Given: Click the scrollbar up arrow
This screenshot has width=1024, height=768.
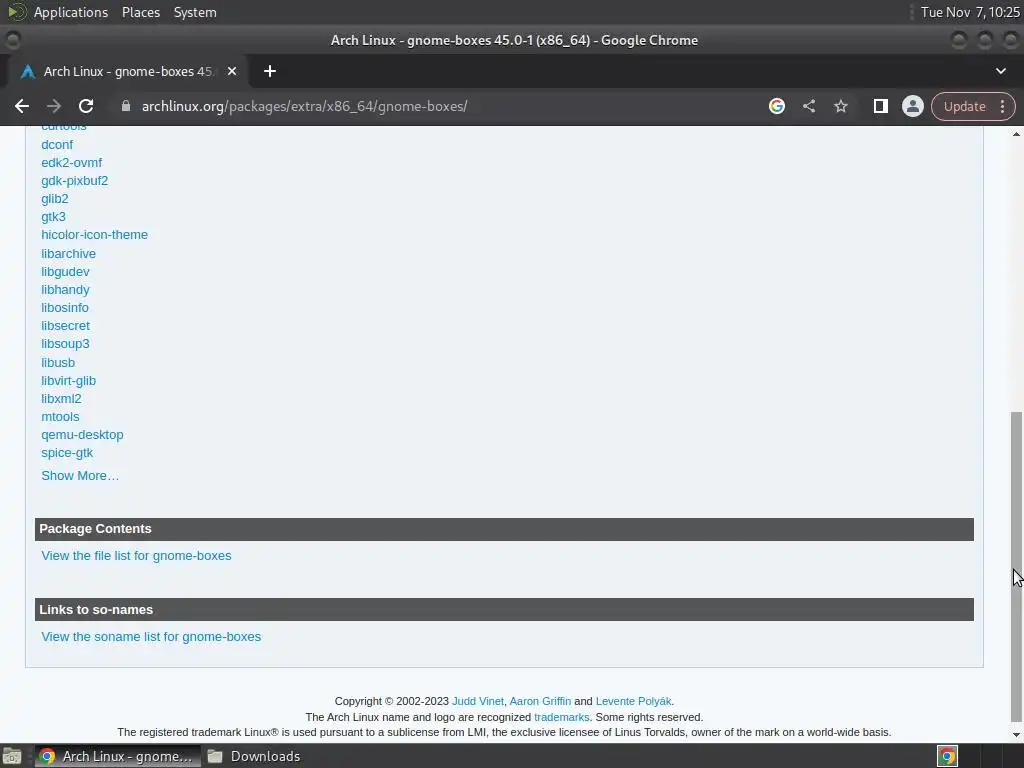Looking at the screenshot, I should point(1016,134).
